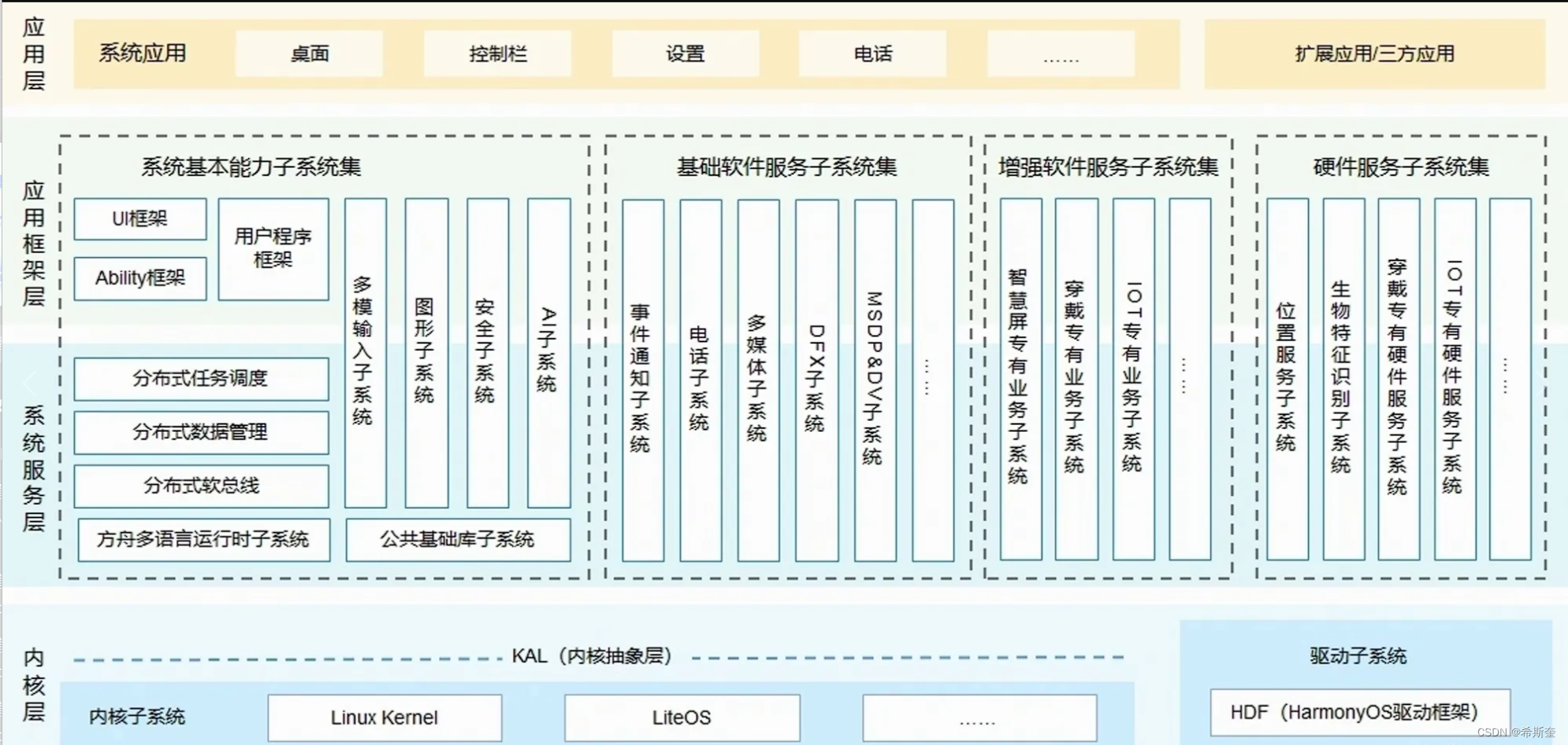
Task: Open the 控制栏 application item
Action: coord(497,54)
